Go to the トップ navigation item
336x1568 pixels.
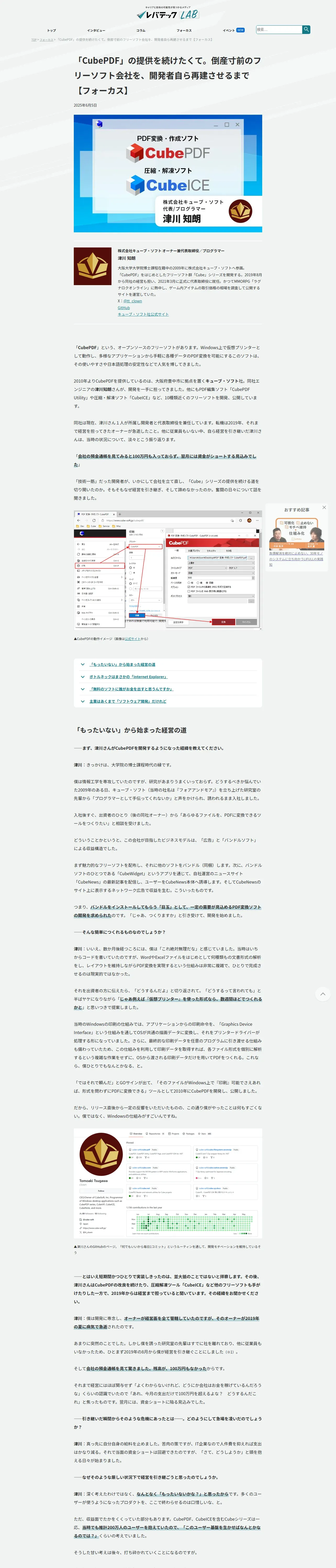click(x=51, y=30)
